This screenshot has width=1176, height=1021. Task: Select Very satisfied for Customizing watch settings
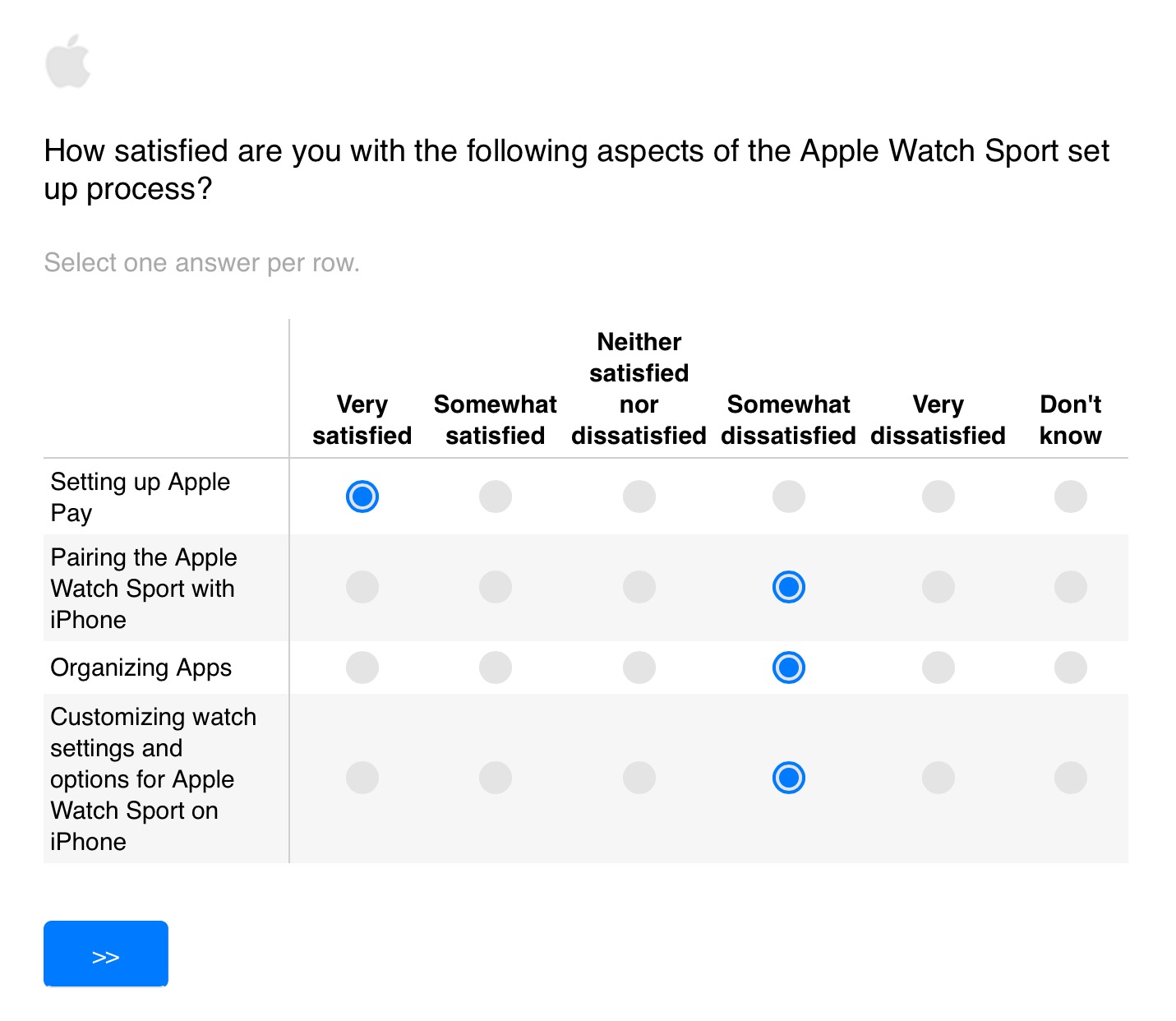pos(362,778)
